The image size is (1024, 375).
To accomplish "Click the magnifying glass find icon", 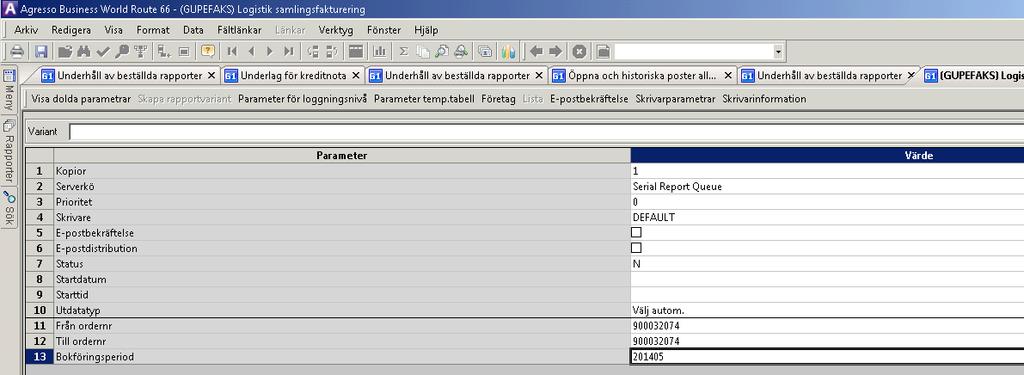I will click(x=121, y=52).
